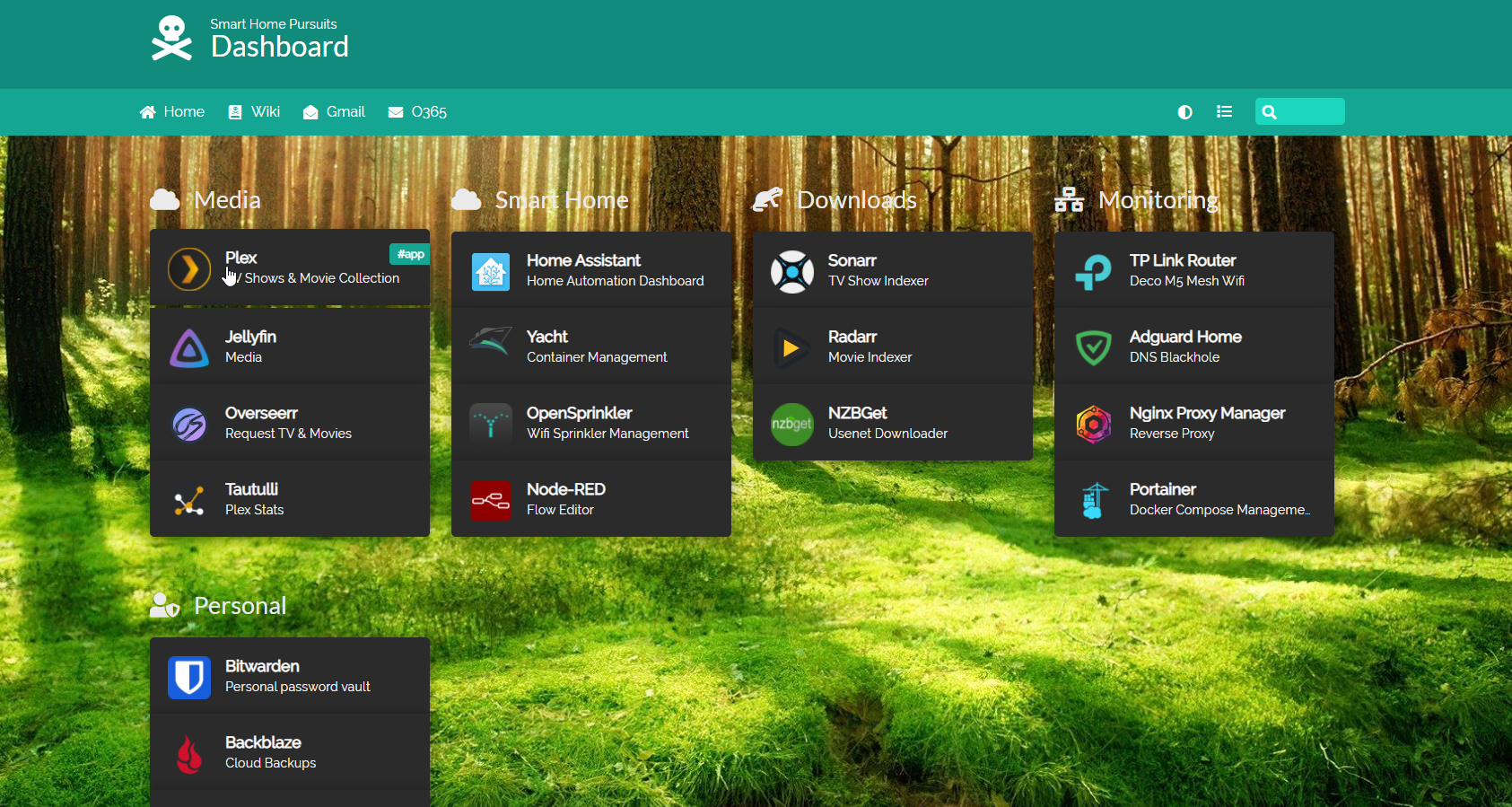The image size is (1512, 807).
Task: Click the skull and crossbones logo
Action: [171, 39]
